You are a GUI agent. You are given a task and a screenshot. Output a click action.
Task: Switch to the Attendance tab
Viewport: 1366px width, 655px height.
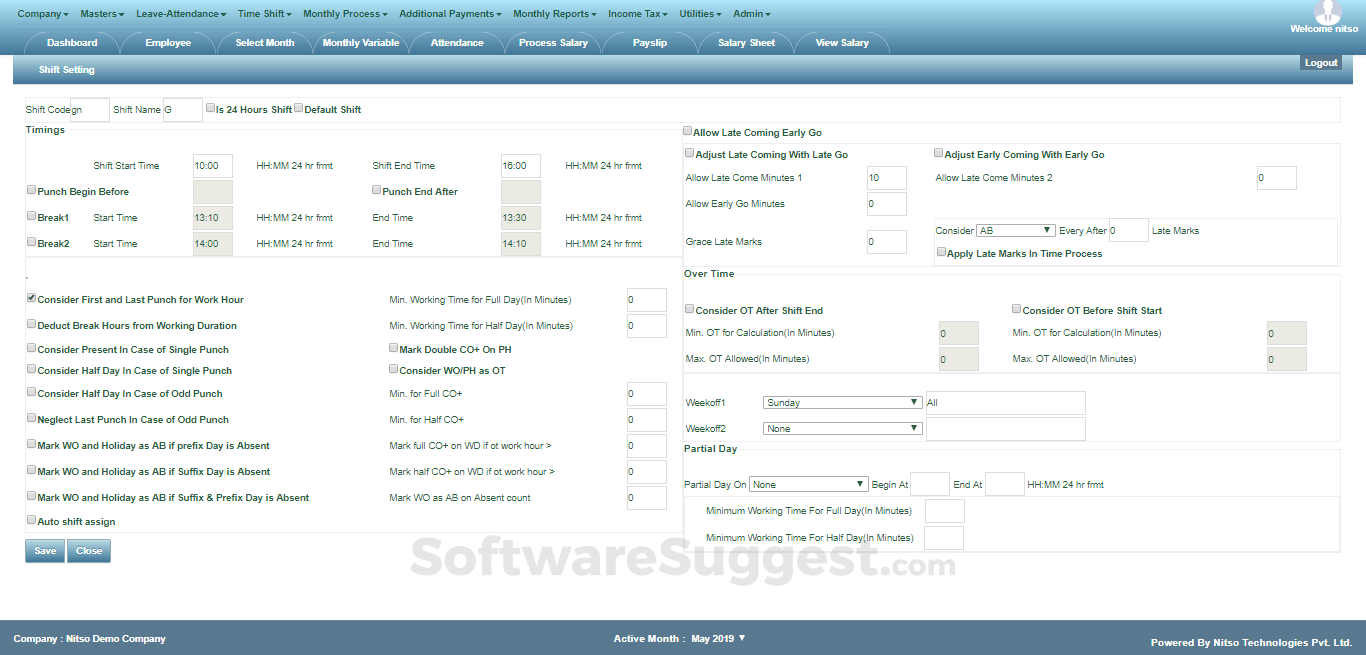coord(457,42)
